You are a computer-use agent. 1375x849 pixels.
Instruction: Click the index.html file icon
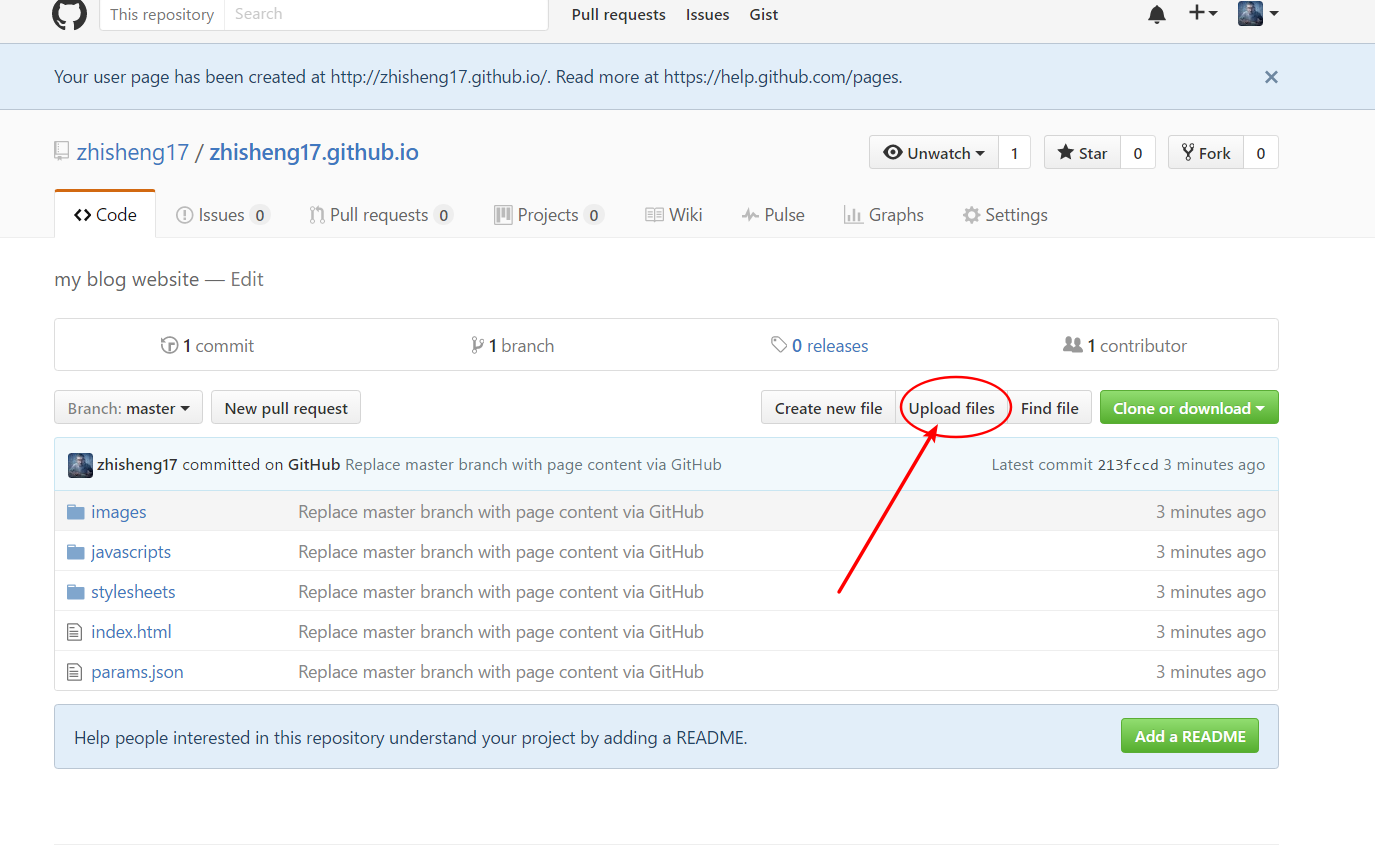pyautogui.click(x=74, y=632)
